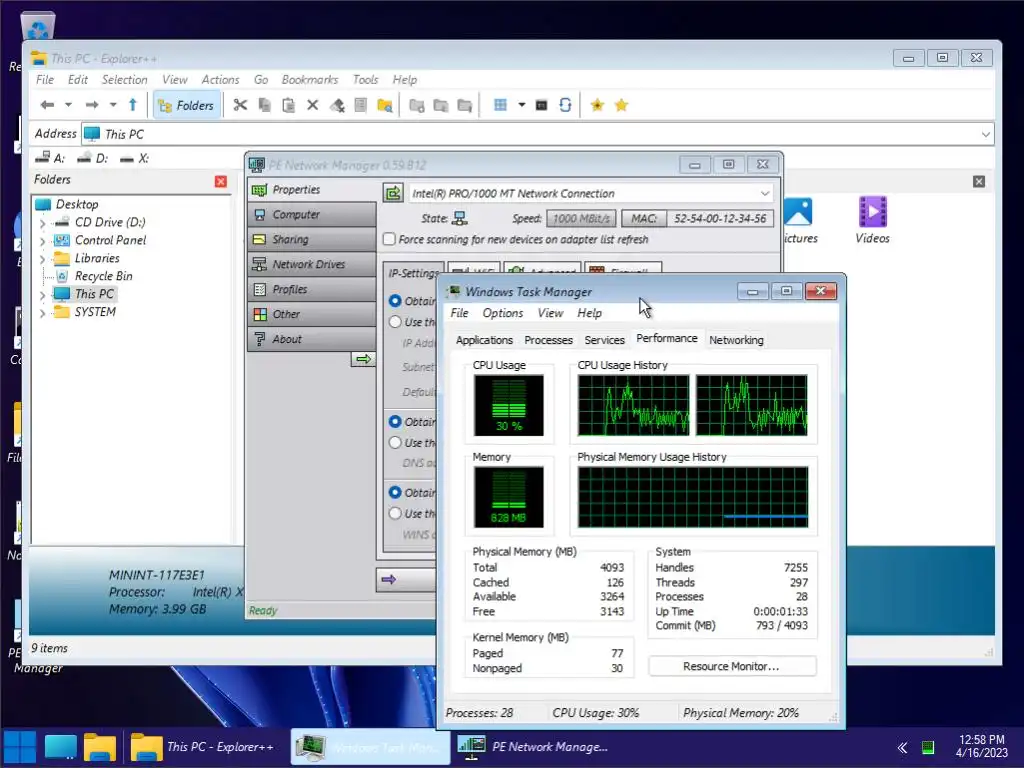Click the Search folder icon
Viewport: 1024px width, 768px height.
385,105
